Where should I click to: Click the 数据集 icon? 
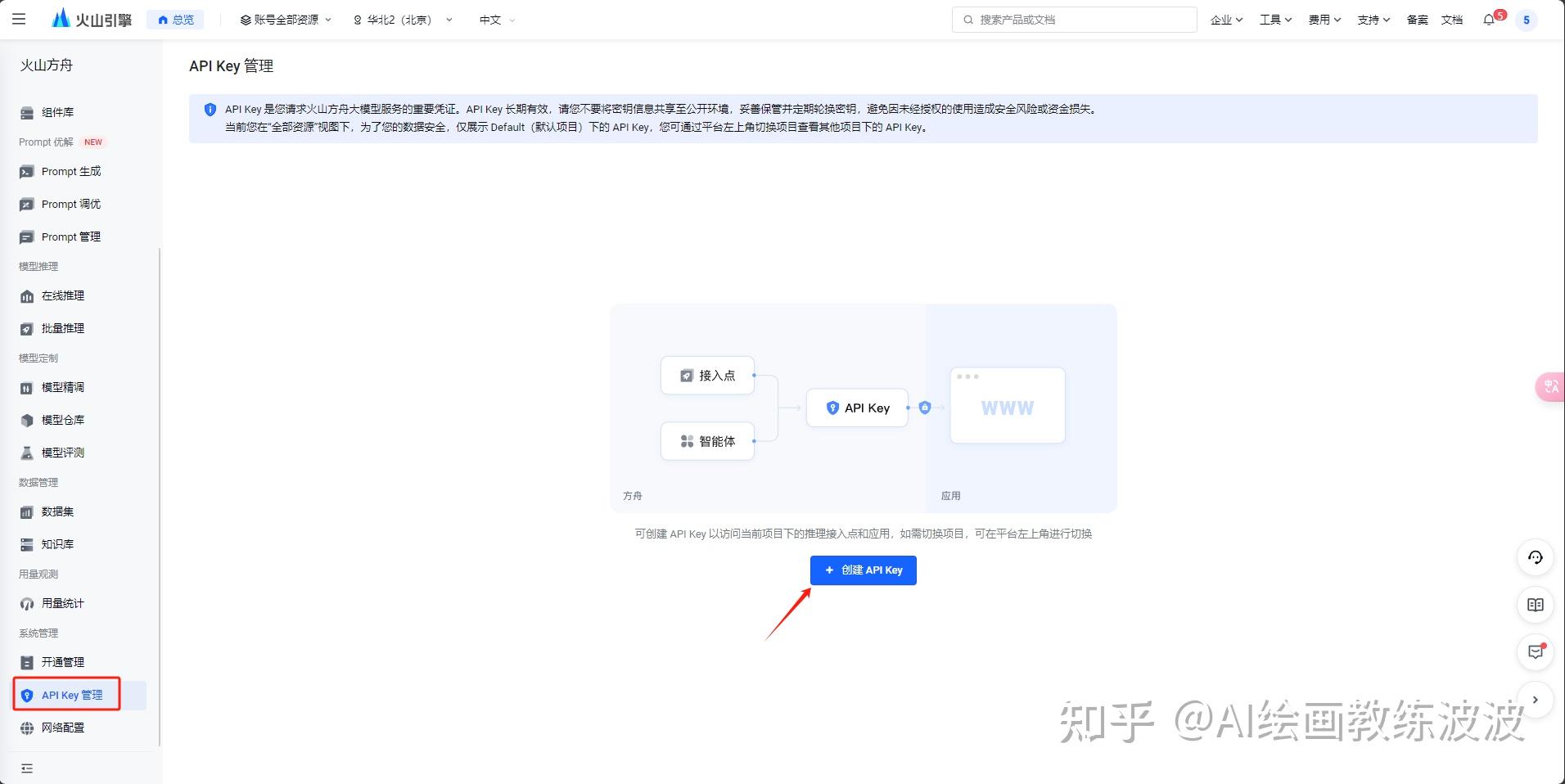pyautogui.click(x=27, y=512)
